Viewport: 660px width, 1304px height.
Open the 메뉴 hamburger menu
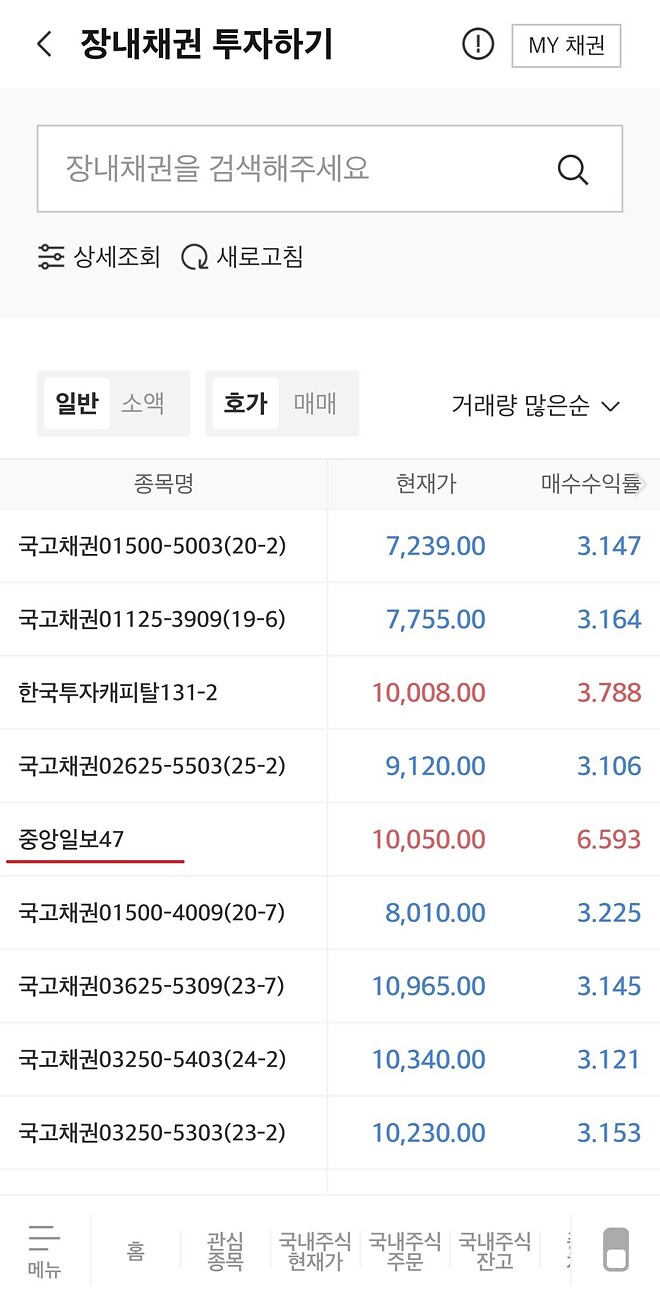[x=44, y=1248]
